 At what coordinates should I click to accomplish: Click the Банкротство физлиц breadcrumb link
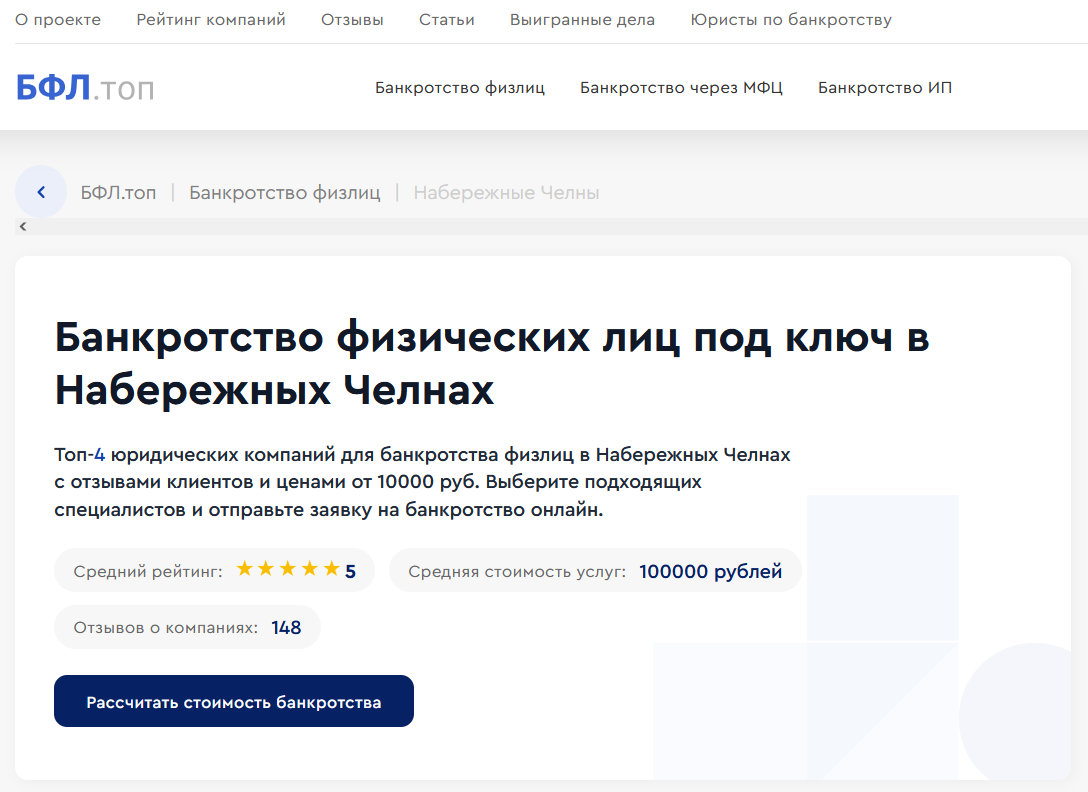(284, 192)
